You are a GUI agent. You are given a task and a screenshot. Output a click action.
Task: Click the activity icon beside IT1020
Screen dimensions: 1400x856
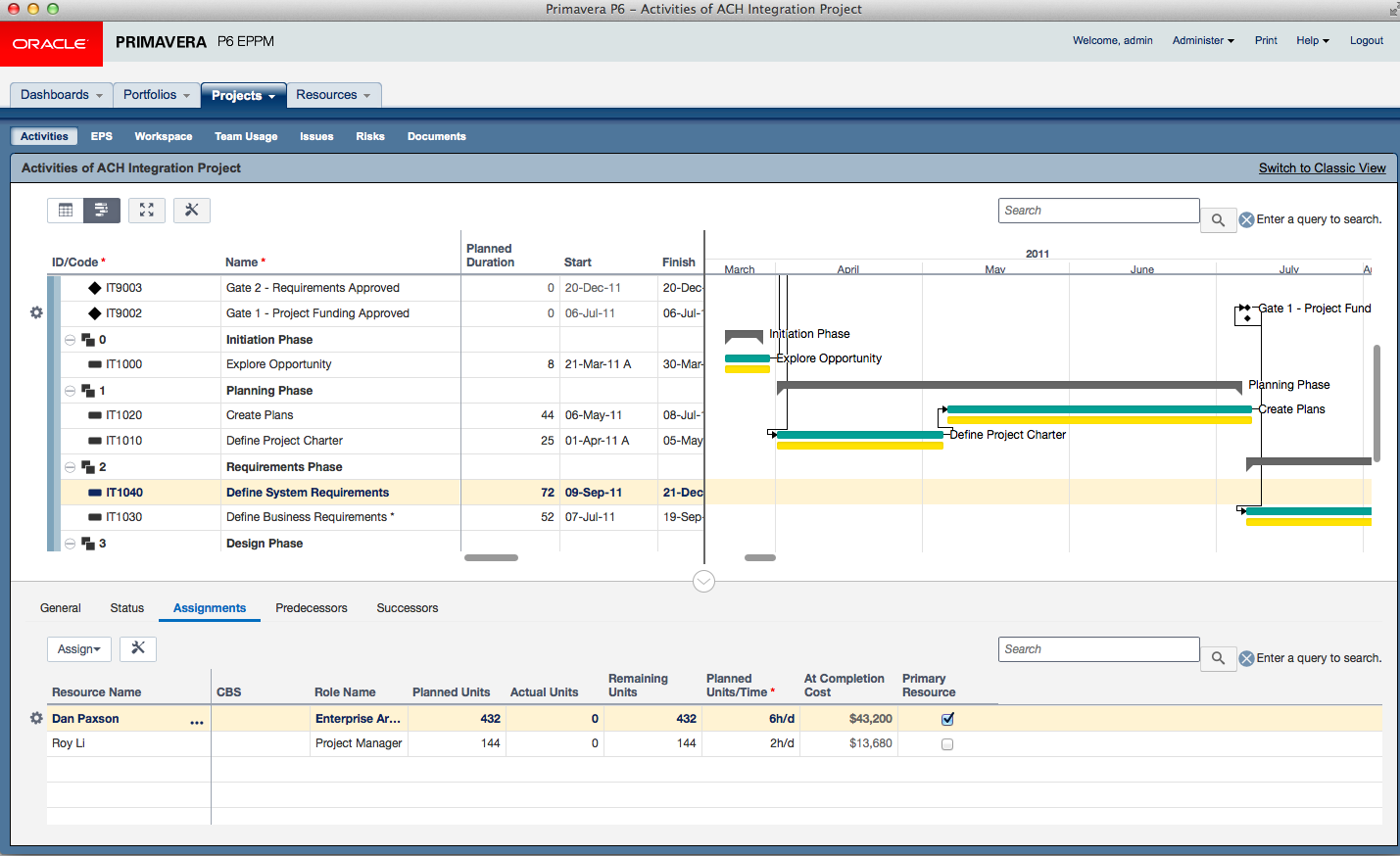click(95, 415)
